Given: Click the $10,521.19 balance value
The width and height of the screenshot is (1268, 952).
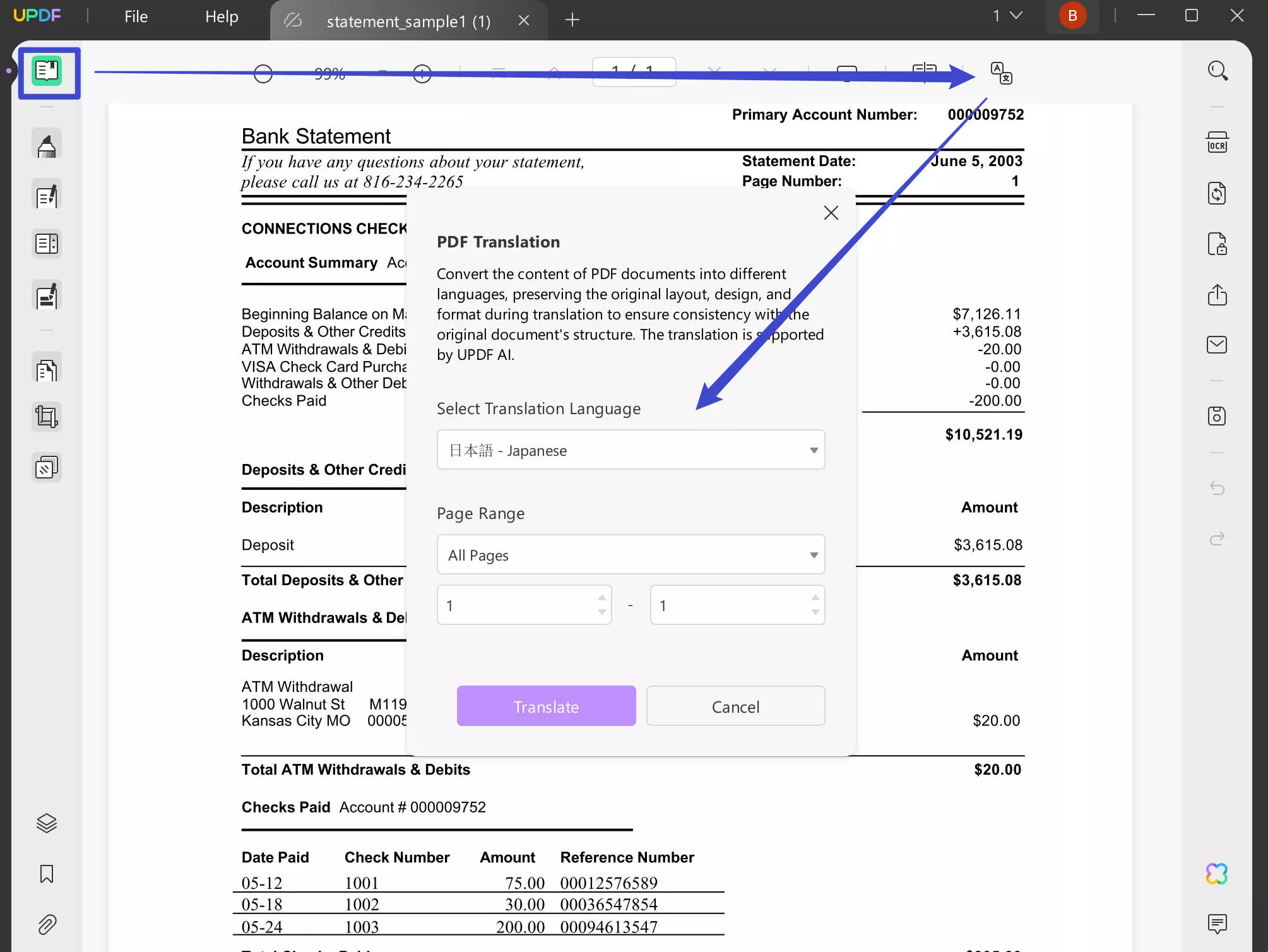Looking at the screenshot, I should (984, 435).
